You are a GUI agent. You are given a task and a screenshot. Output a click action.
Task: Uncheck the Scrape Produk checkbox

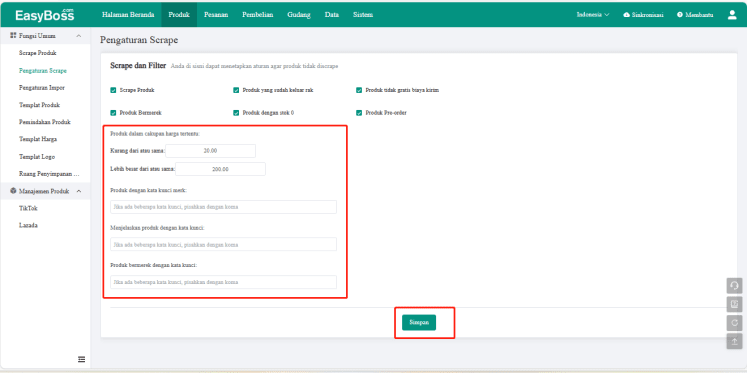114,90
